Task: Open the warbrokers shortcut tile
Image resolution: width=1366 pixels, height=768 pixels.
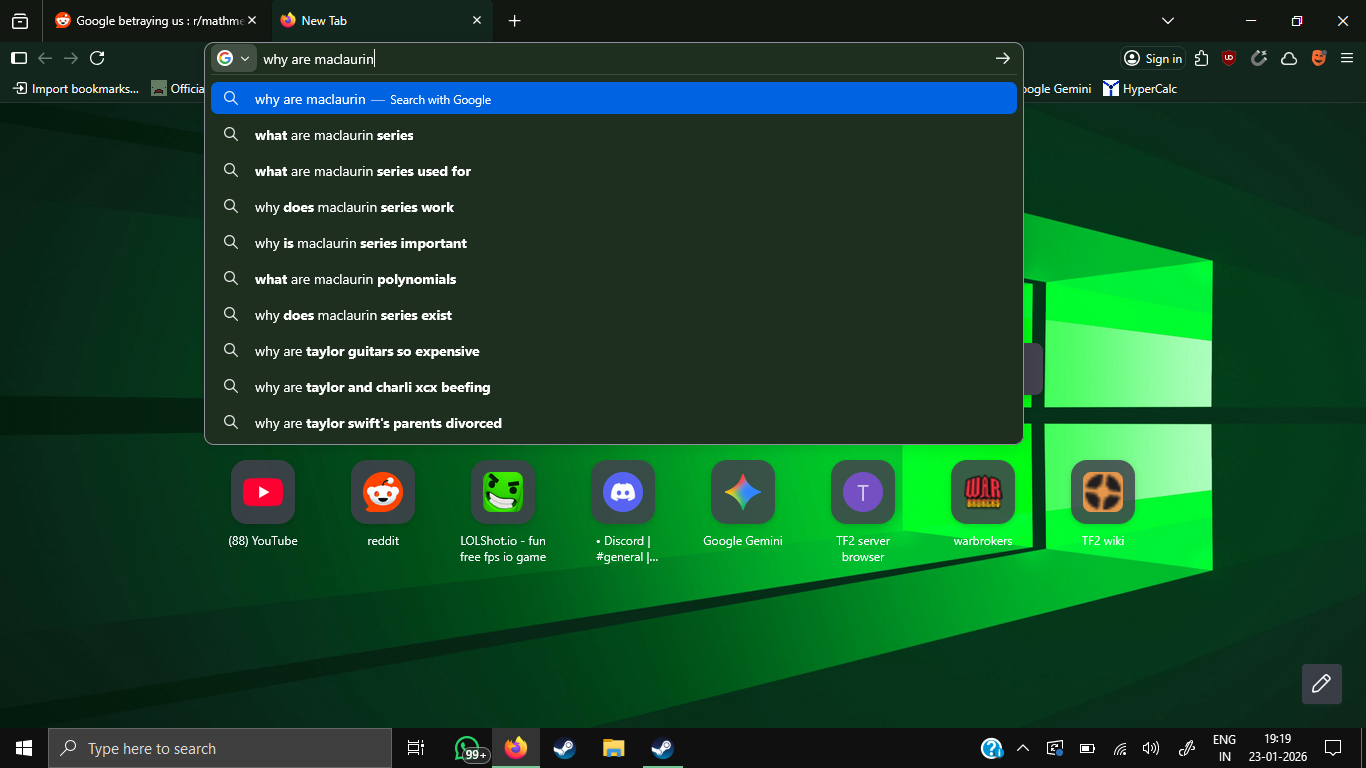Action: coord(983,492)
